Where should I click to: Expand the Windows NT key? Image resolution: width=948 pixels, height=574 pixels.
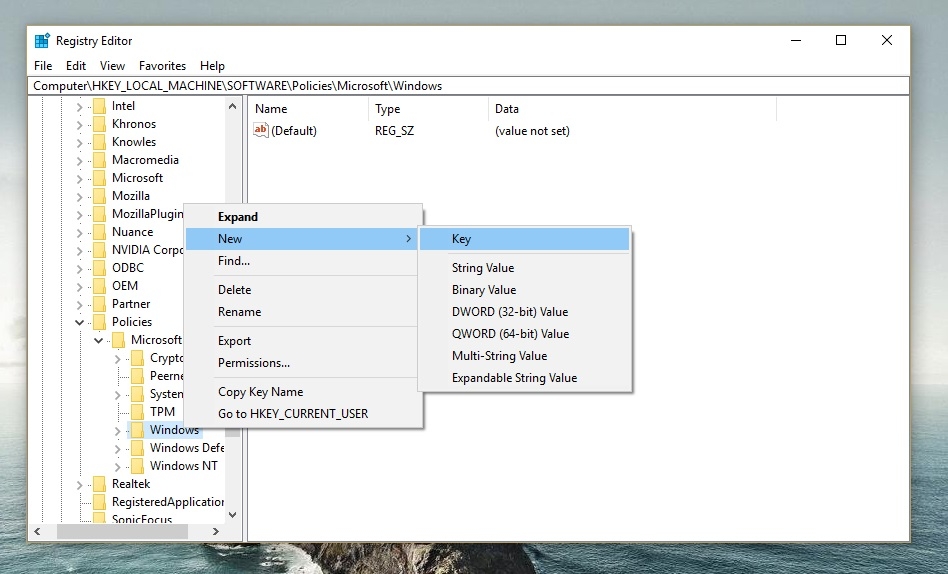click(117, 467)
